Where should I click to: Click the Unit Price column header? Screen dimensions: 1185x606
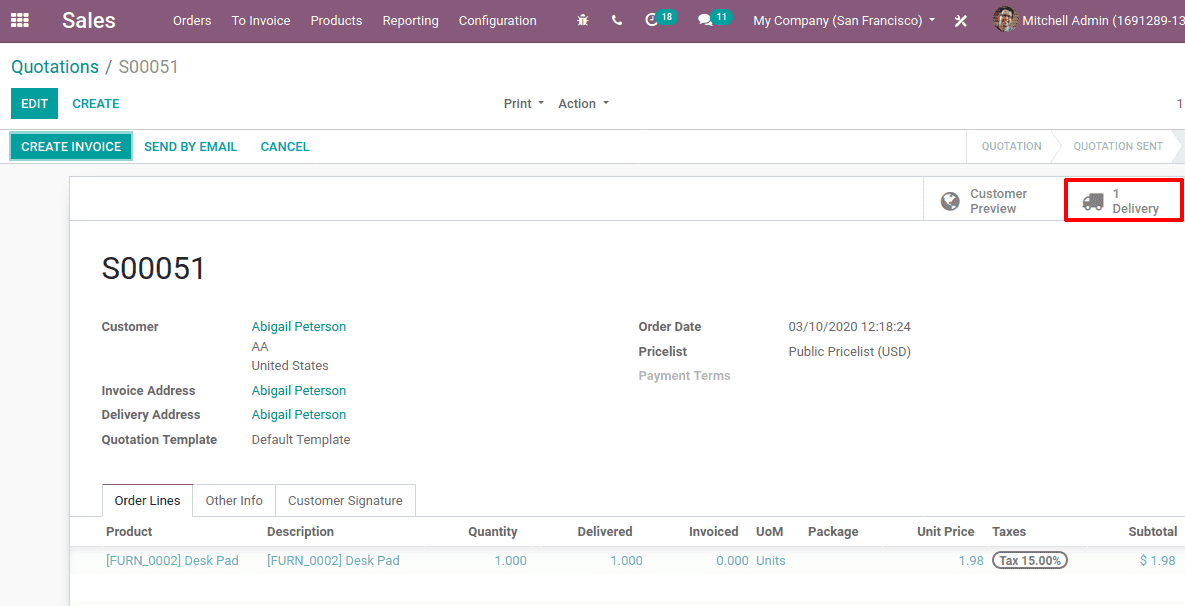[945, 532]
